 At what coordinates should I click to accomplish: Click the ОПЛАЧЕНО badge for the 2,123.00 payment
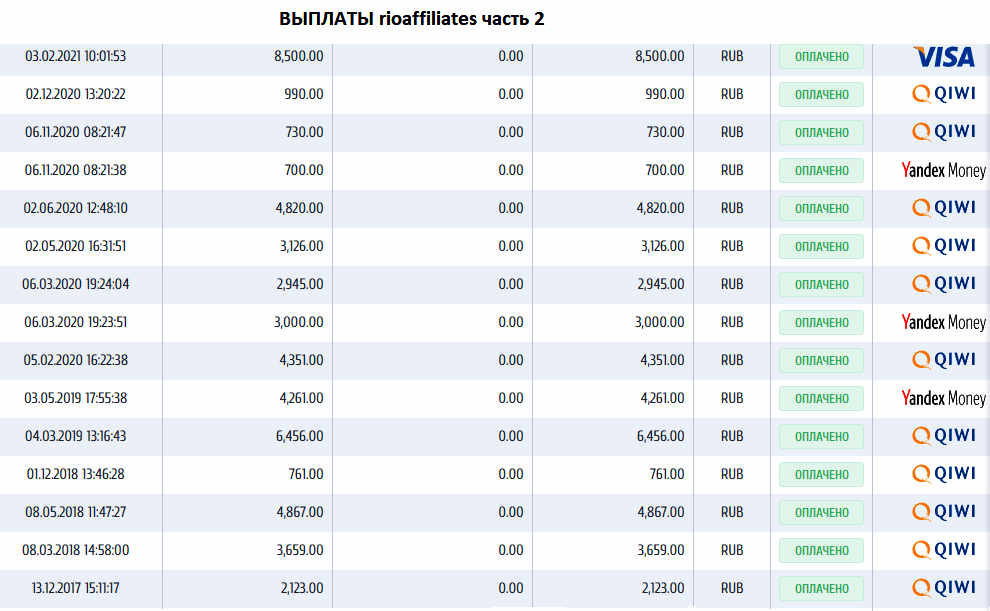point(821,588)
